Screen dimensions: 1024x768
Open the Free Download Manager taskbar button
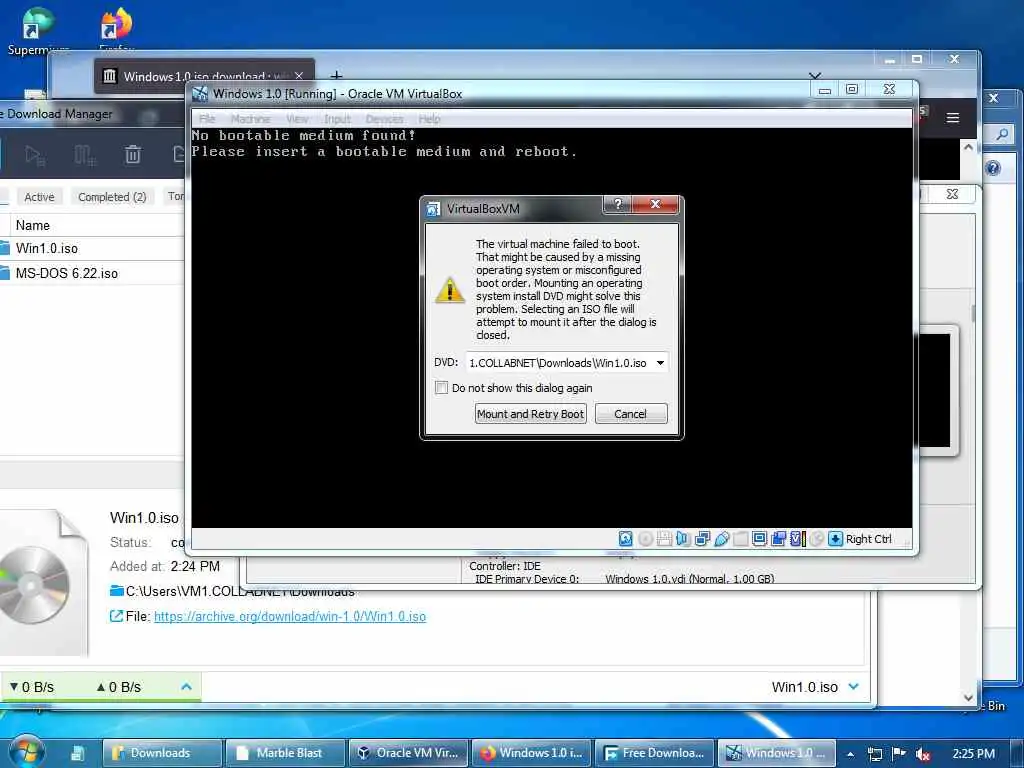click(655, 753)
